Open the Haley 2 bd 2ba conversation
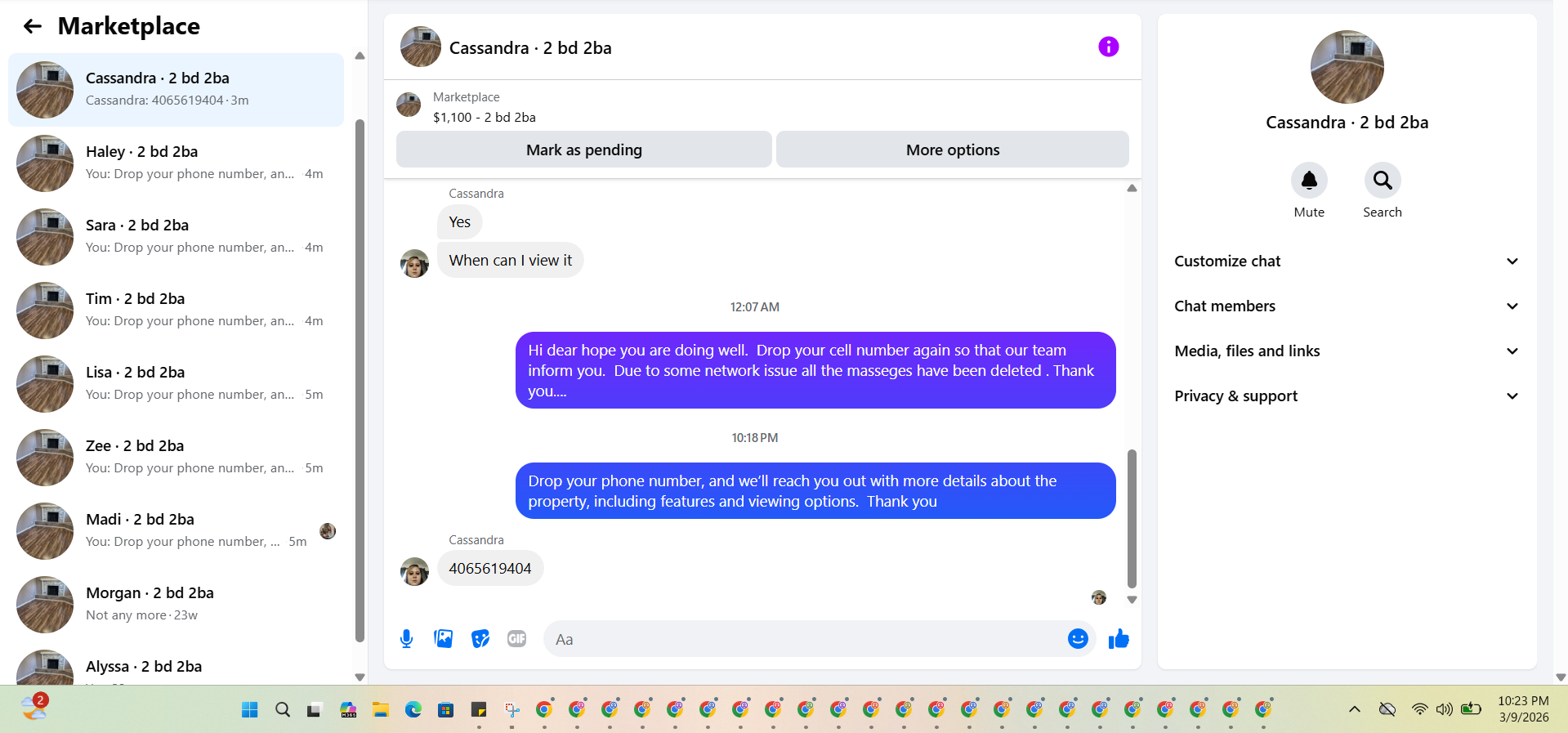This screenshot has width=1568, height=733. [x=176, y=163]
